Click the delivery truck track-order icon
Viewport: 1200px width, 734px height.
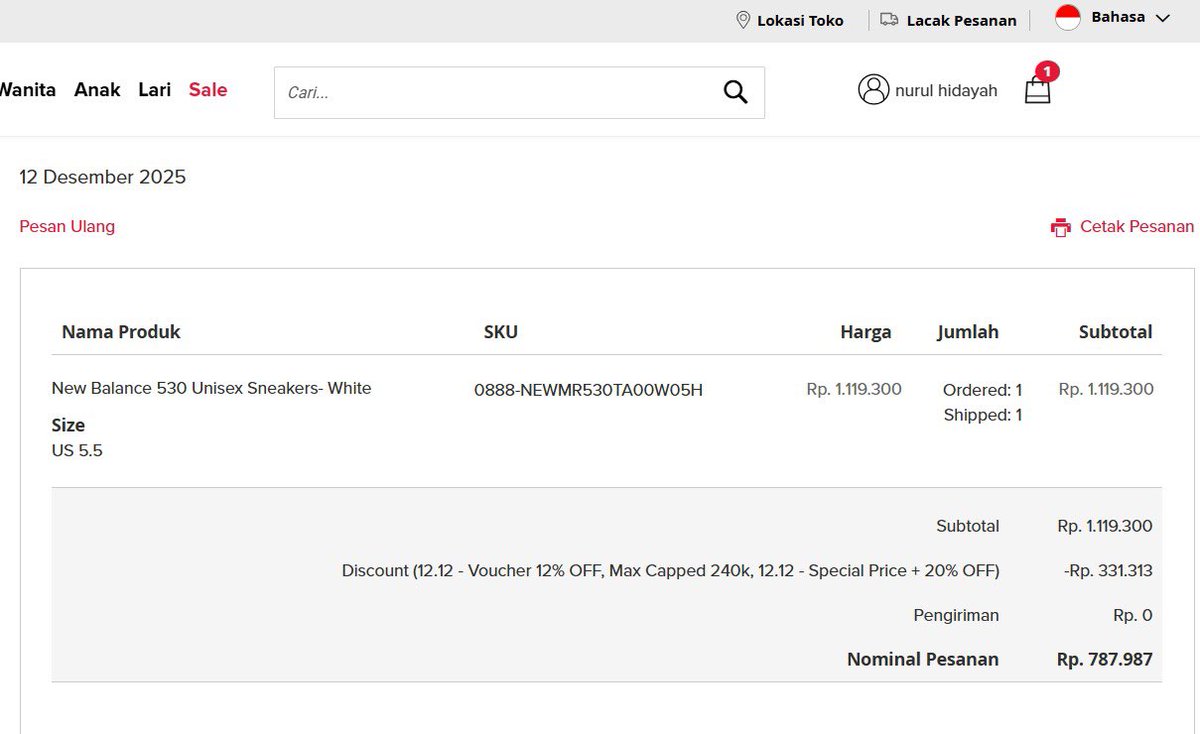coord(889,19)
